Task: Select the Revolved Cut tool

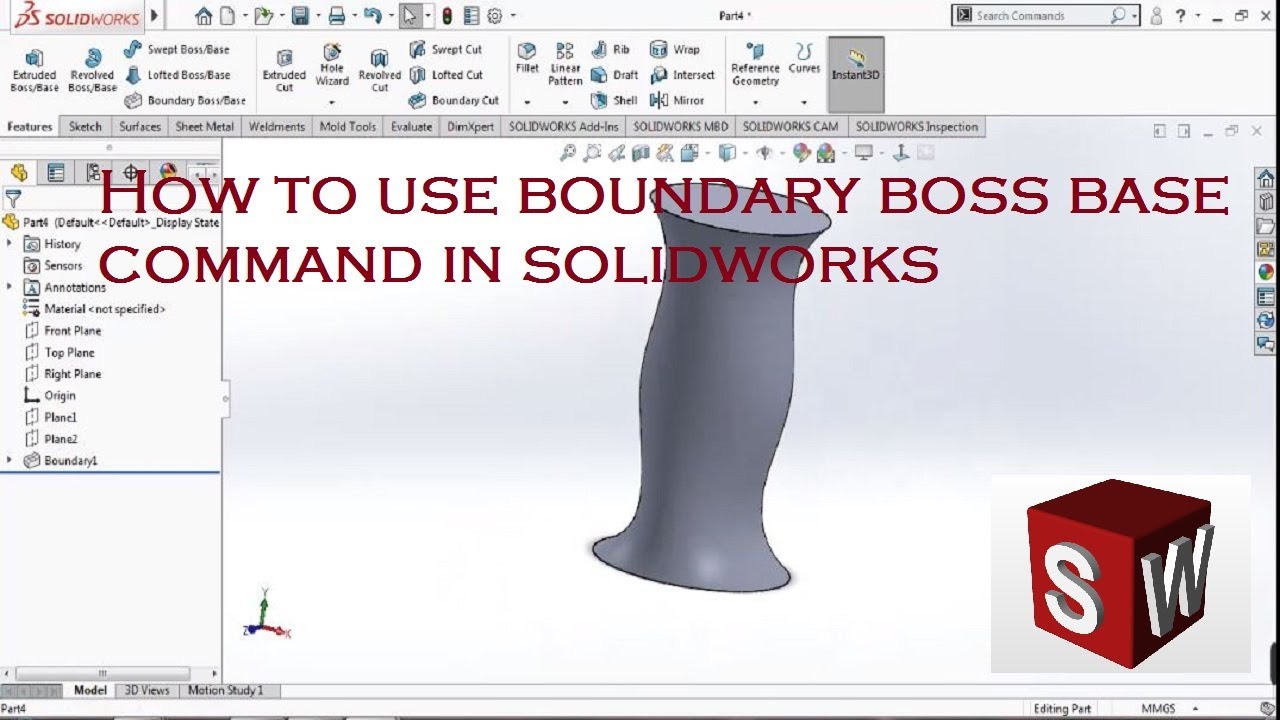Action: pyautogui.click(x=380, y=70)
